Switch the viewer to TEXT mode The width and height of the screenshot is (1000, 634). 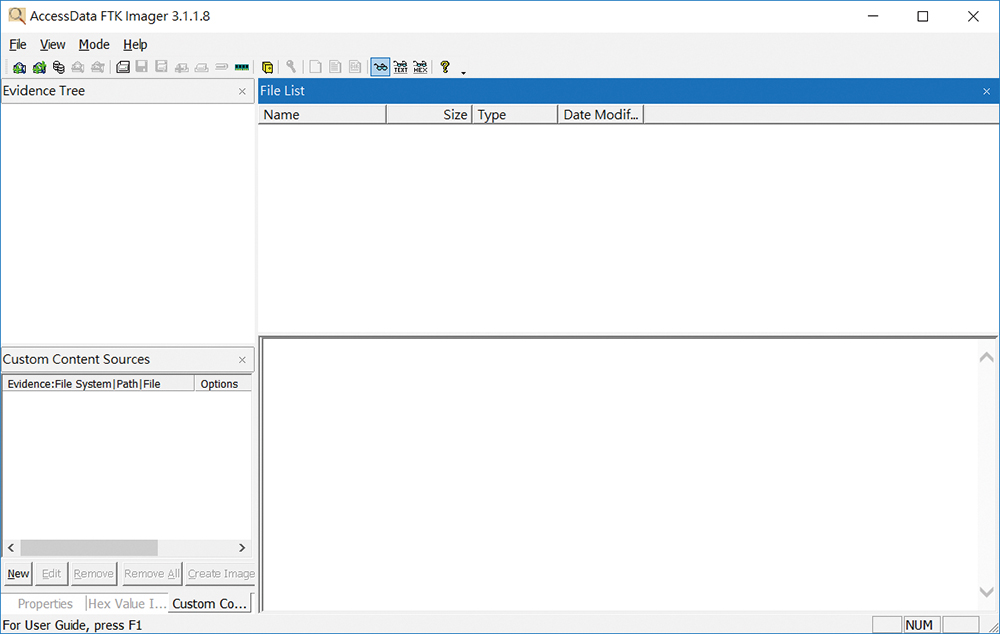401,67
